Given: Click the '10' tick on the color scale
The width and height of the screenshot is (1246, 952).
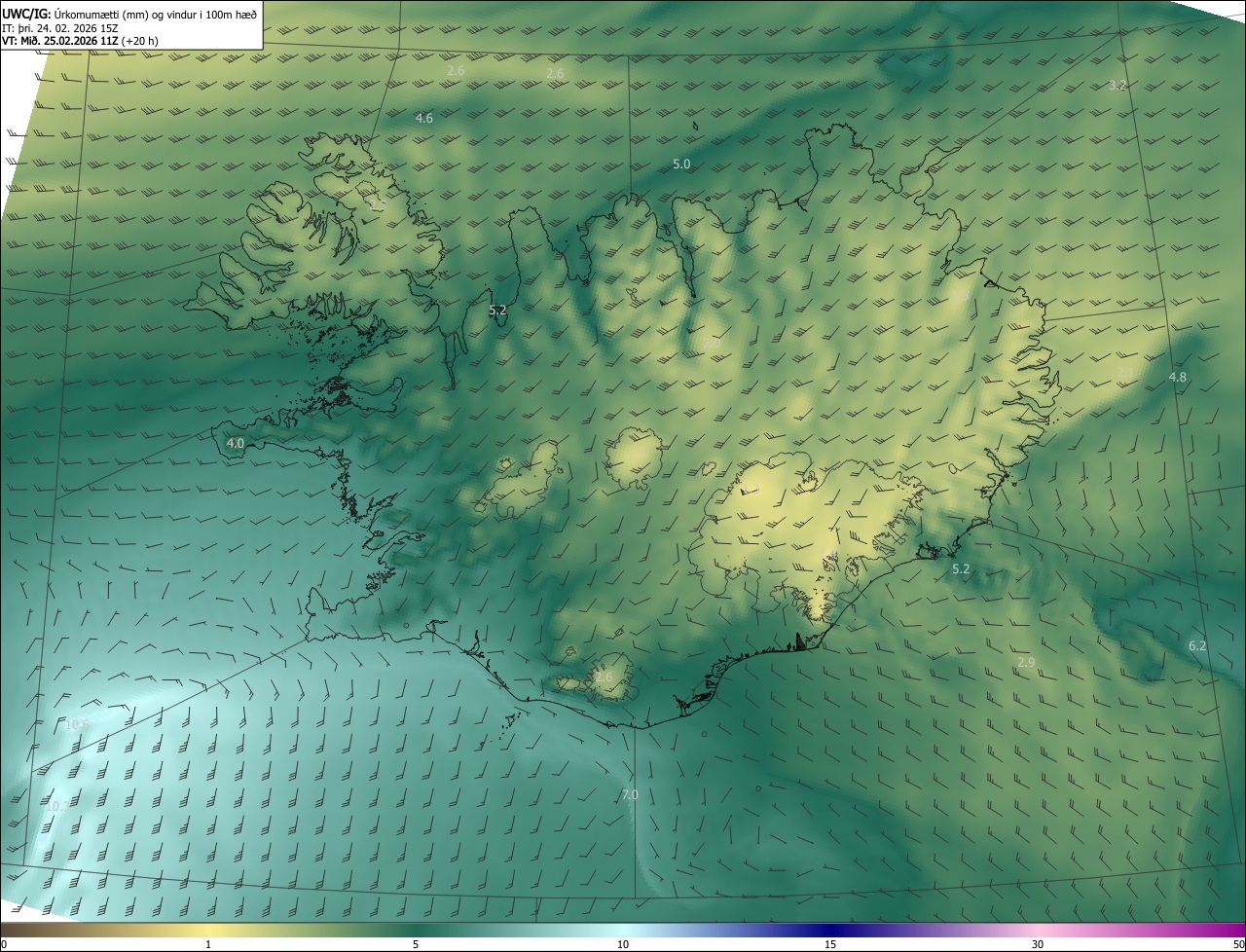Looking at the screenshot, I should click(x=623, y=944).
